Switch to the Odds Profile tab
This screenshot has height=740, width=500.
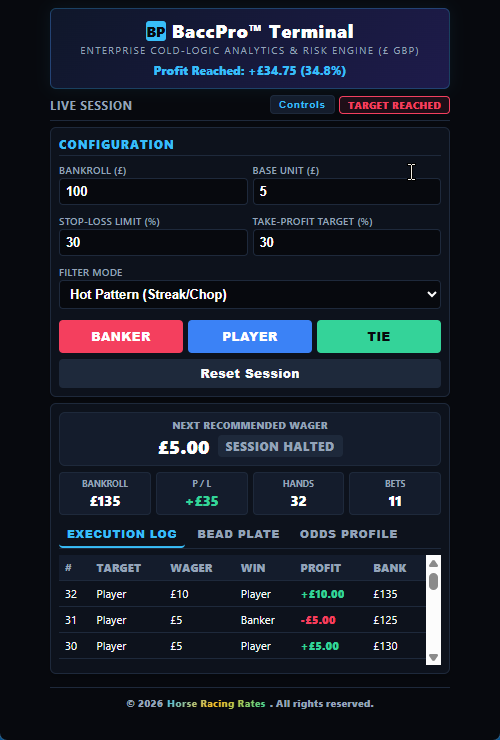[x=348, y=534]
